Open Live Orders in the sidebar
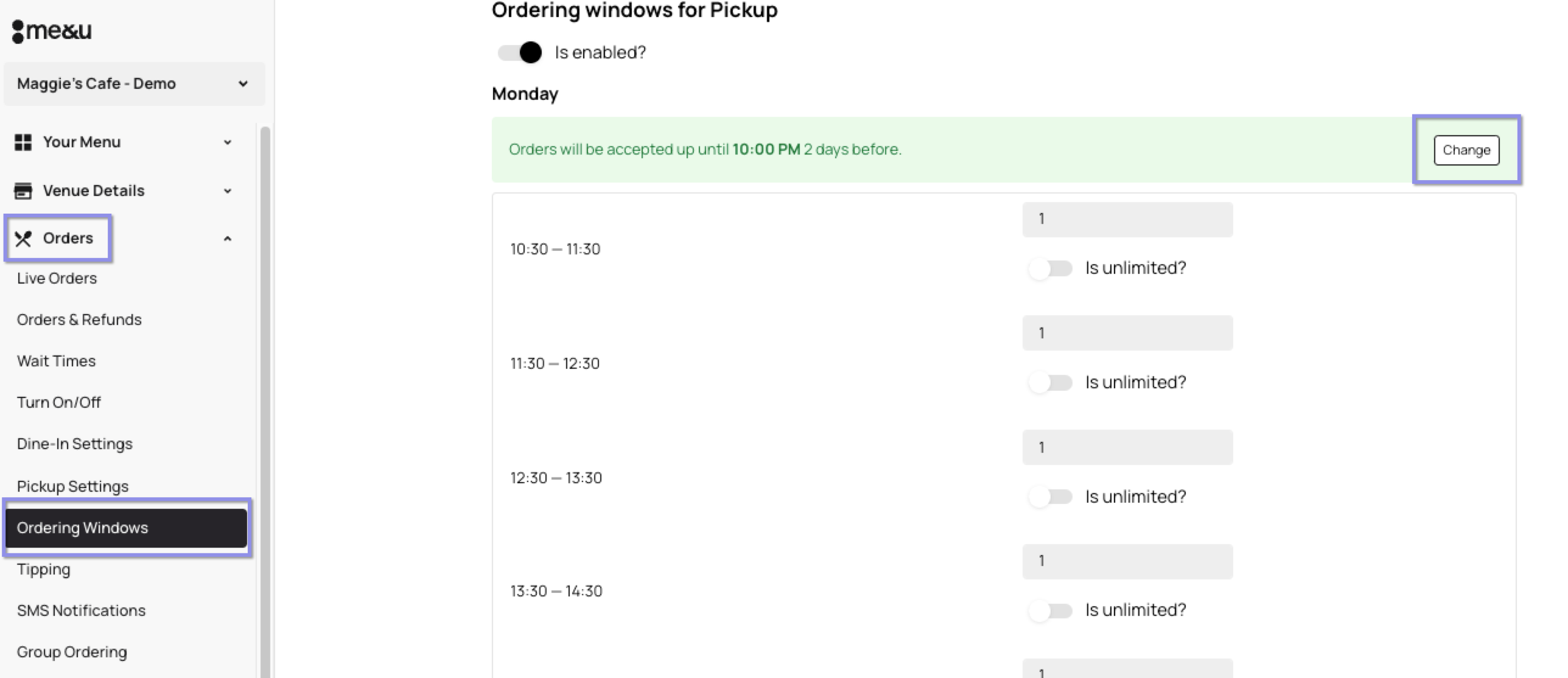Viewport: 1568px width, 678px height. (57, 278)
